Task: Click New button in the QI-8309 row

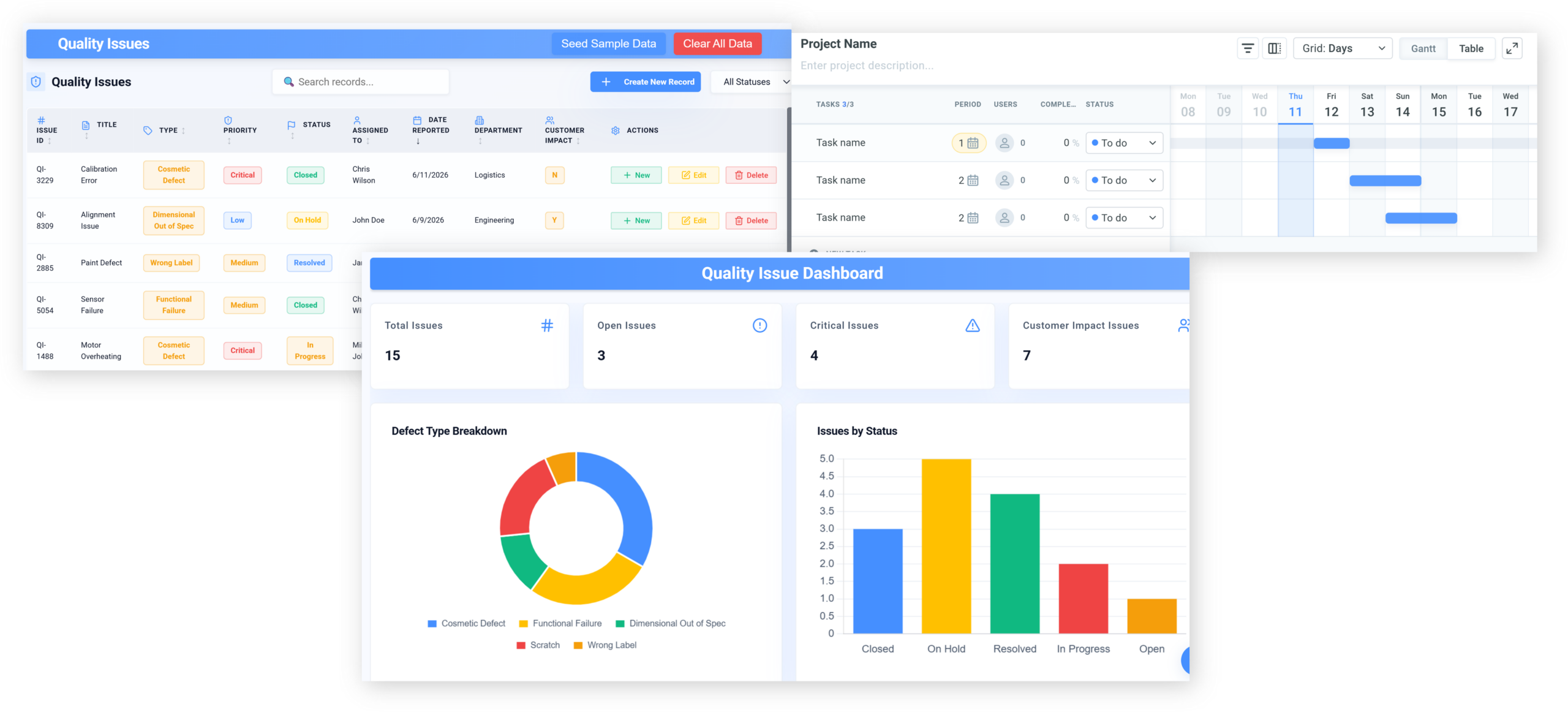Action: (x=636, y=221)
